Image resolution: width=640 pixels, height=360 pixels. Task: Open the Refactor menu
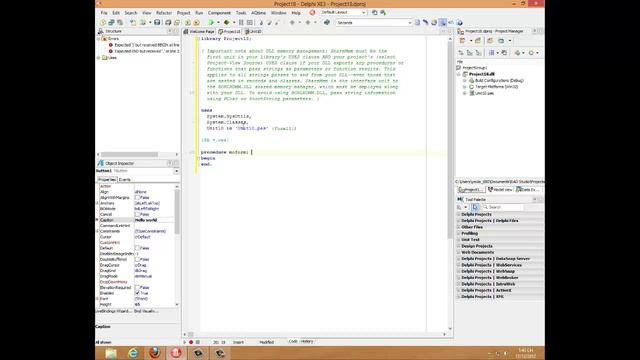click(164, 13)
